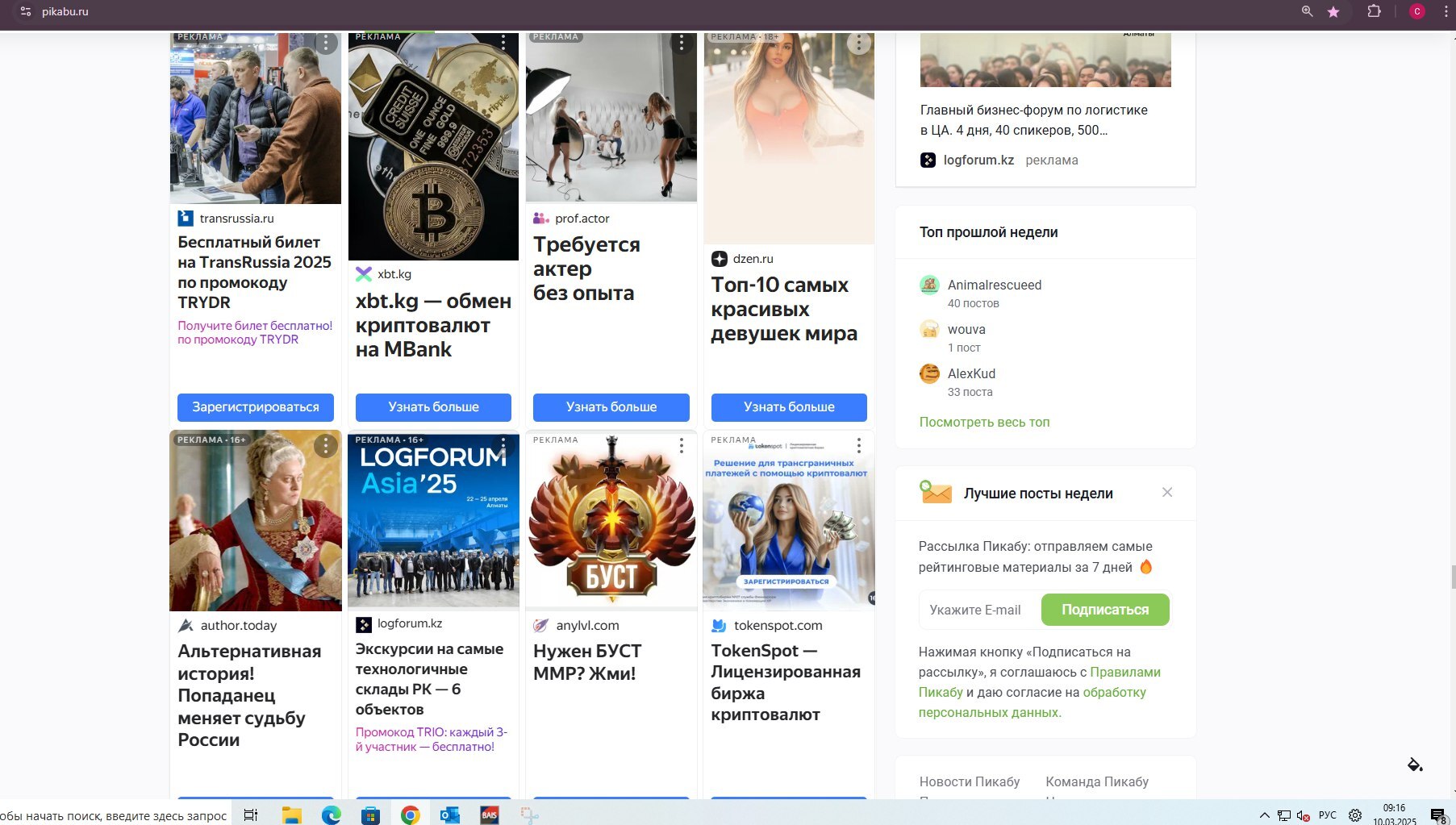Click the transrussia.ru favicon icon

(x=186, y=218)
